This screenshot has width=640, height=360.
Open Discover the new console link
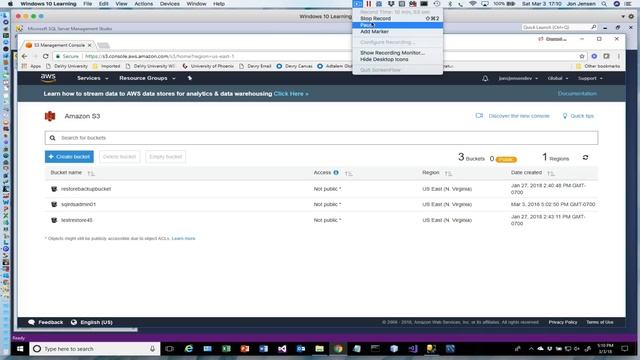(513, 116)
